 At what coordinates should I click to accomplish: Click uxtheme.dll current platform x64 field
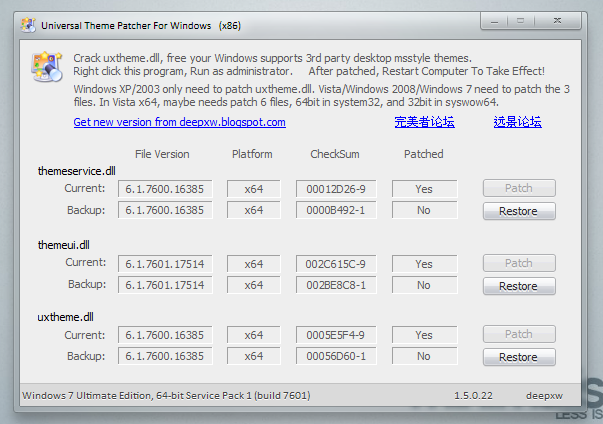tap(254, 335)
